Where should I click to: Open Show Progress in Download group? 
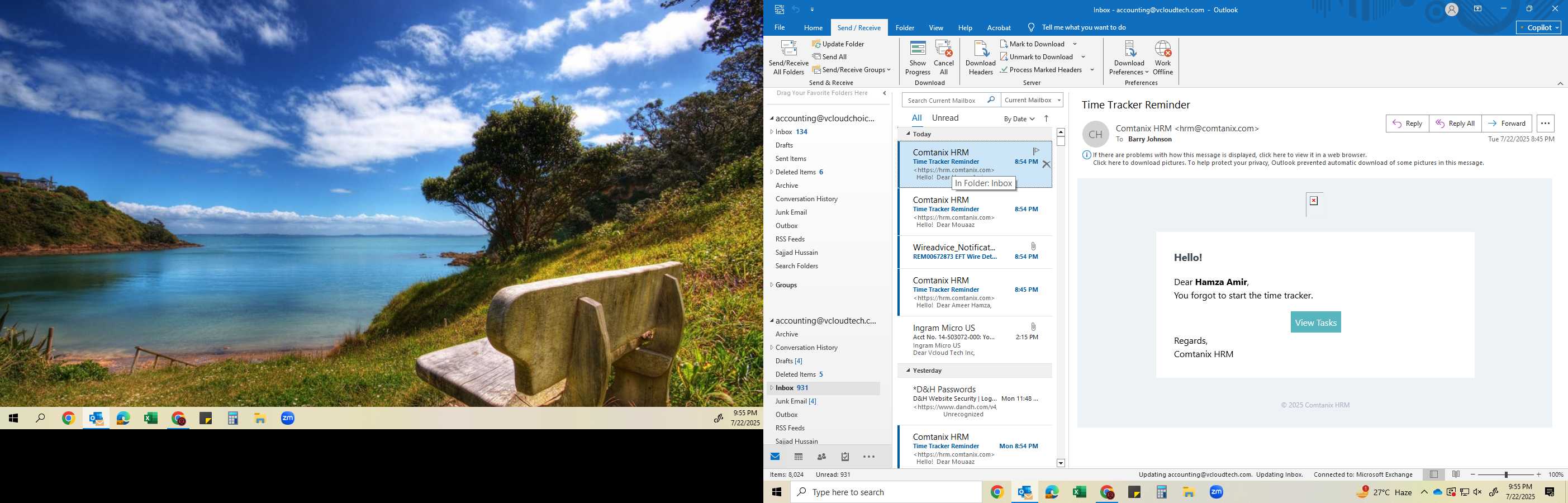918,58
